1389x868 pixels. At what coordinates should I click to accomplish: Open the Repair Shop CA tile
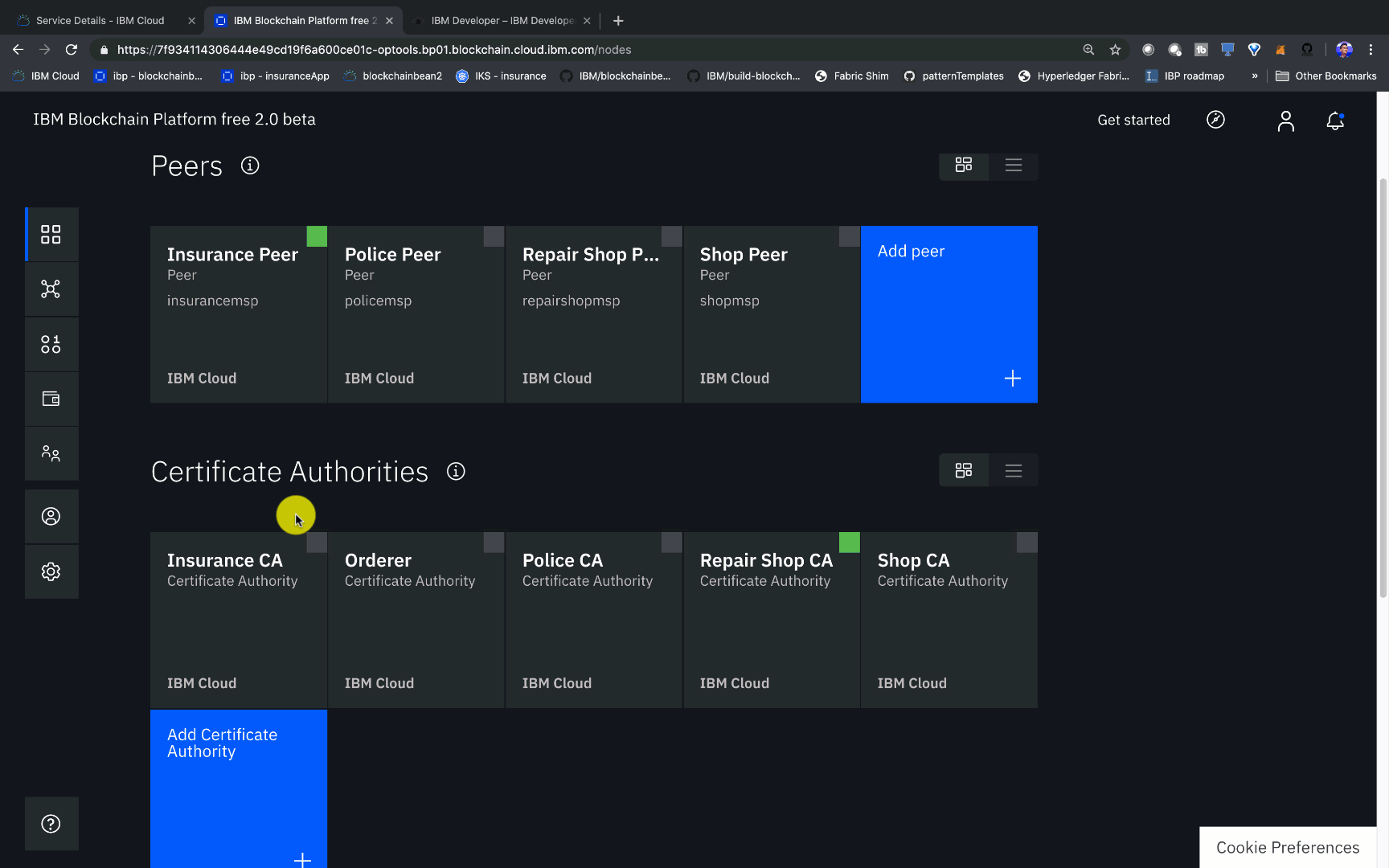coord(772,620)
